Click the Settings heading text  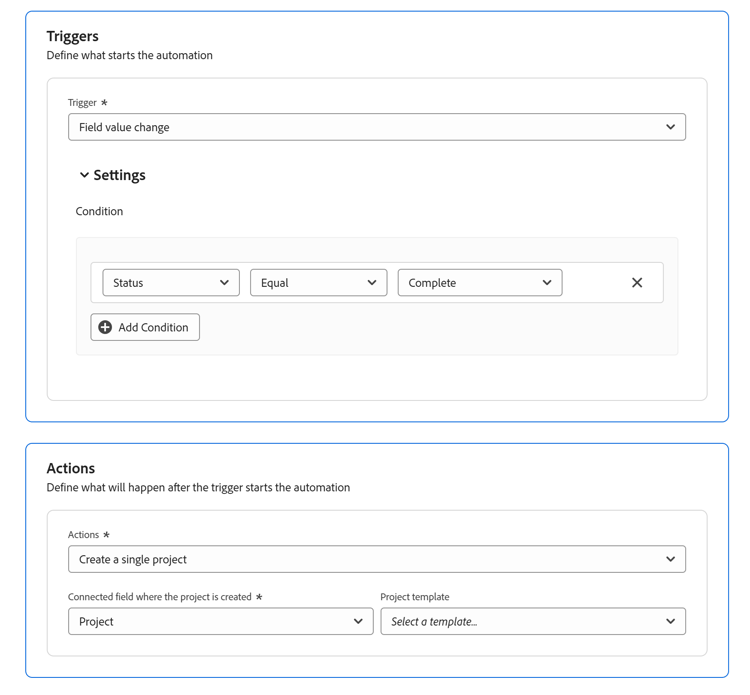[x=119, y=175]
